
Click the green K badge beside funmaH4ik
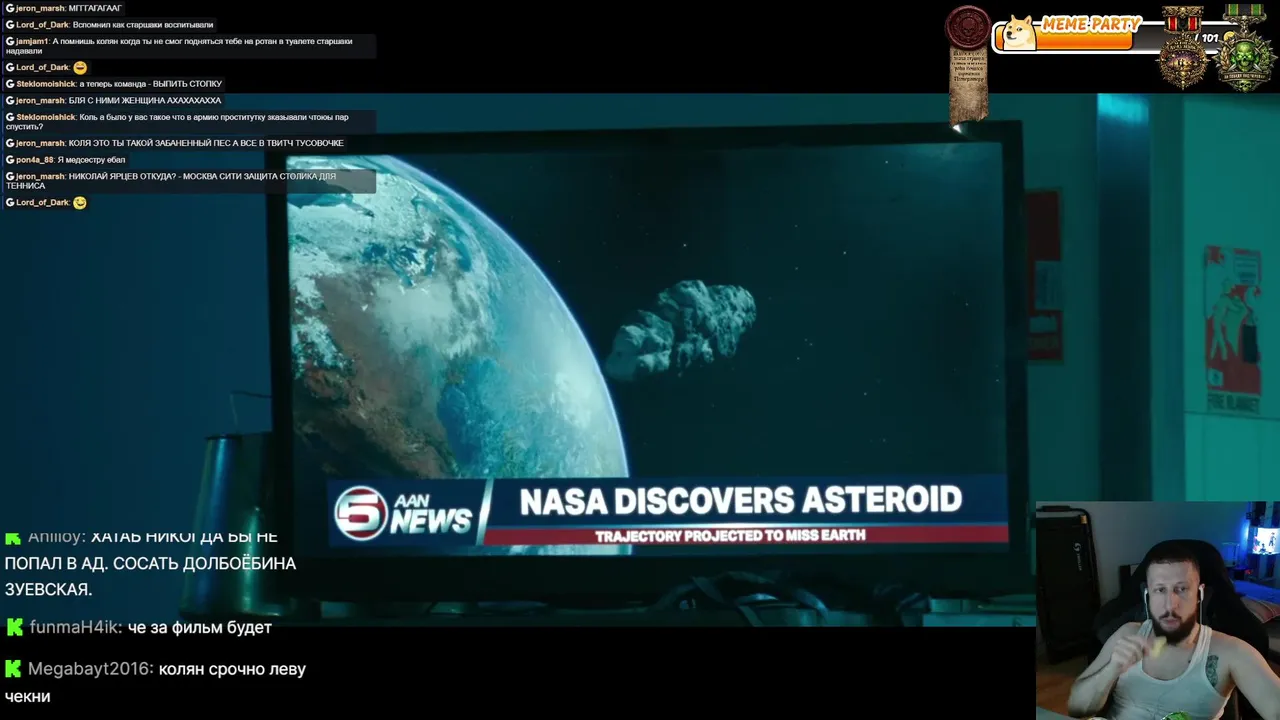(x=14, y=627)
